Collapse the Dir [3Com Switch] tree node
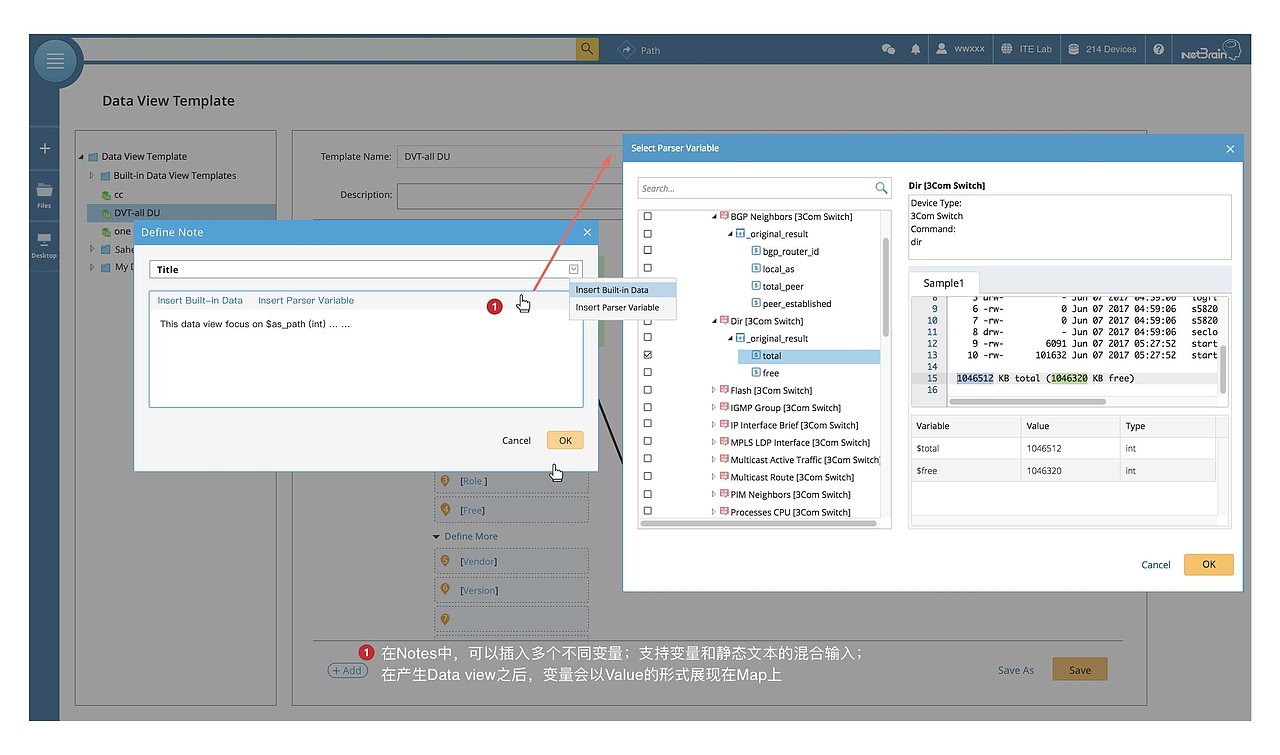This screenshot has width=1280, height=755. [x=714, y=320]
